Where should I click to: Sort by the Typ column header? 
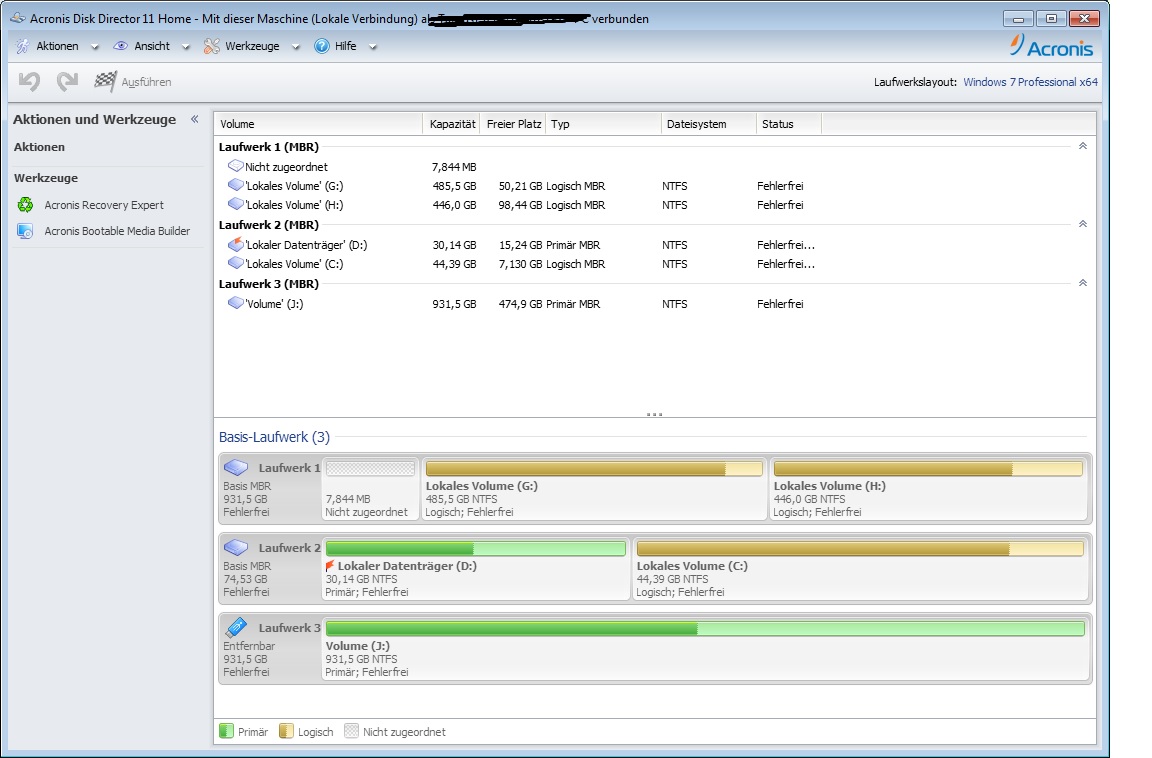click(603, 124)
